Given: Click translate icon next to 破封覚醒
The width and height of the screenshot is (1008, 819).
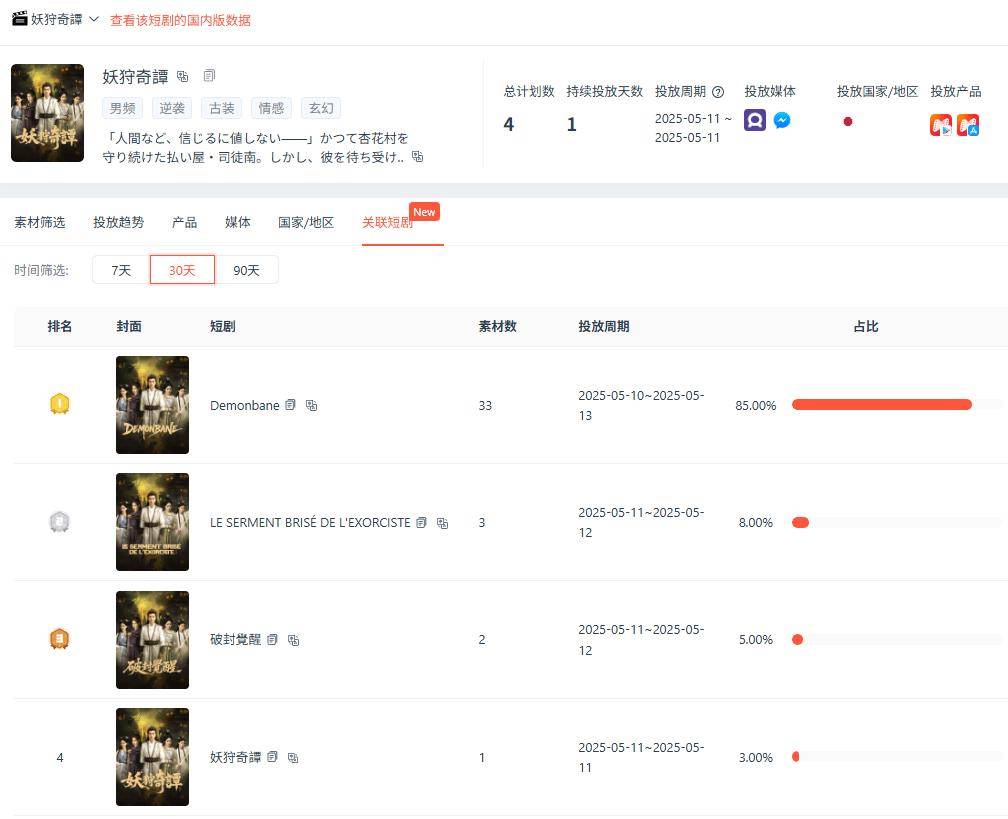Looking at the screenshot, I should coord(293,640).
